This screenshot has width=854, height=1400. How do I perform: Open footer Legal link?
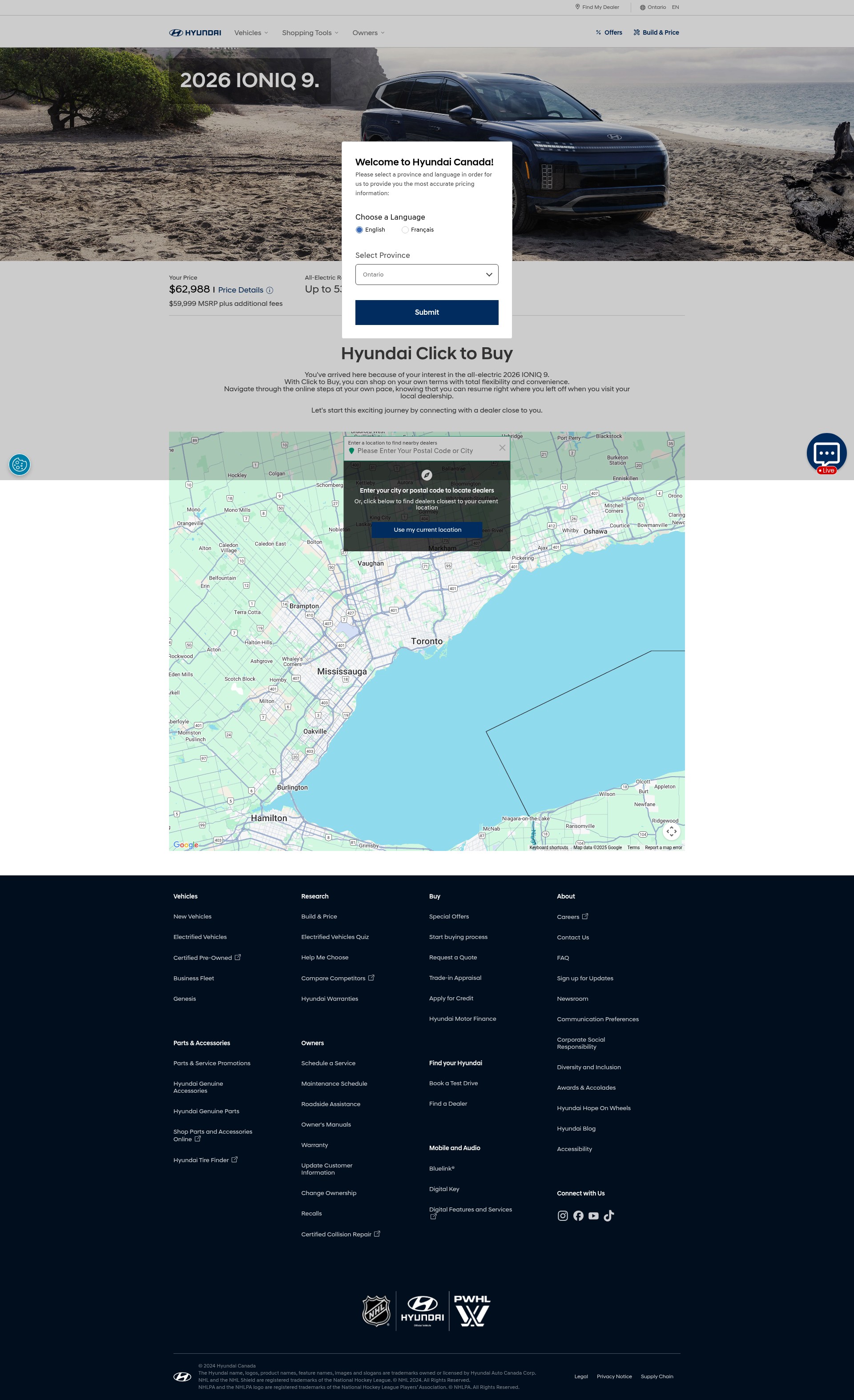click(581, 1376)
